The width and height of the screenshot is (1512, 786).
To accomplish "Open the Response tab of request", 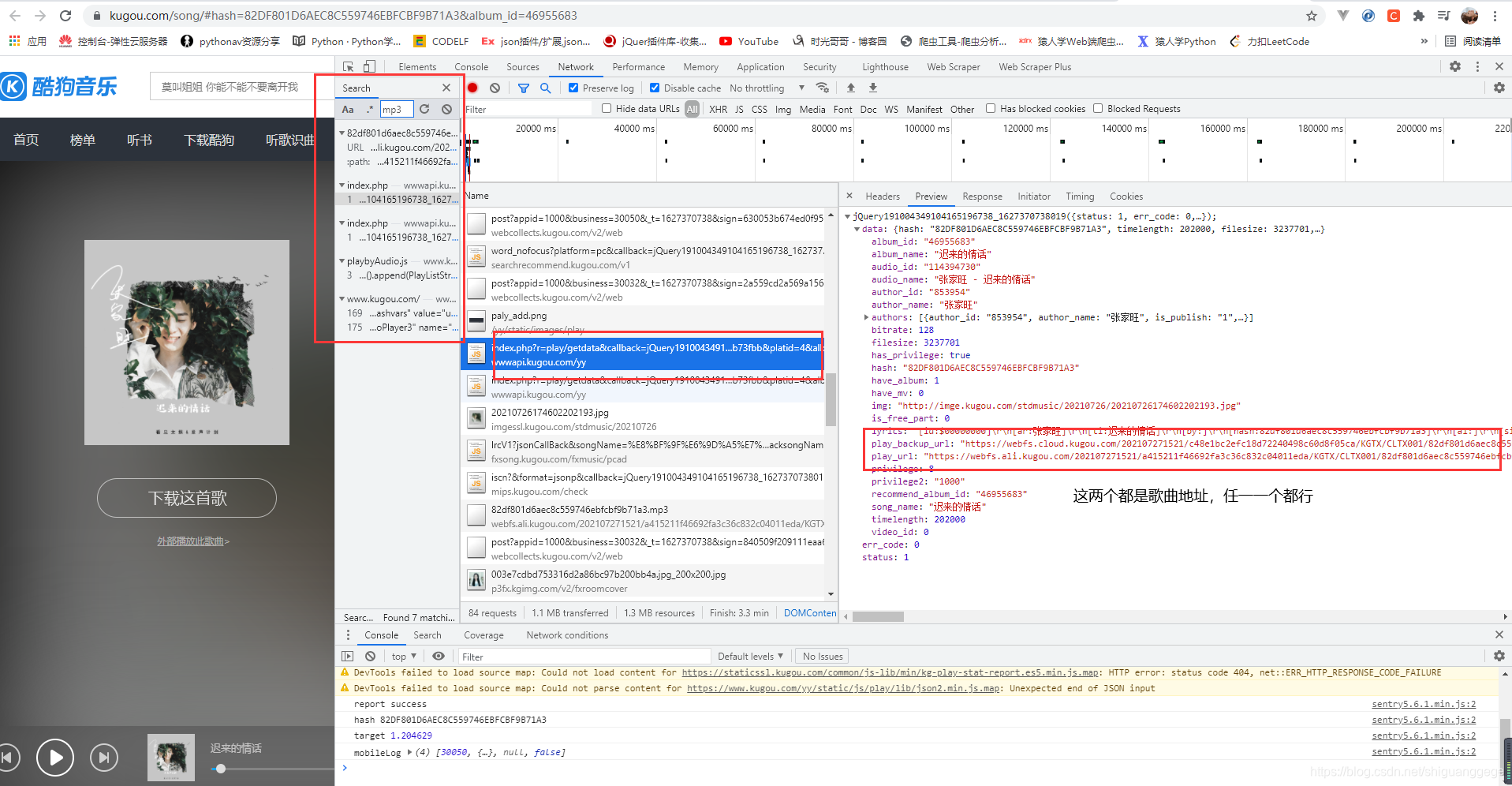I will tap(982, 196).
